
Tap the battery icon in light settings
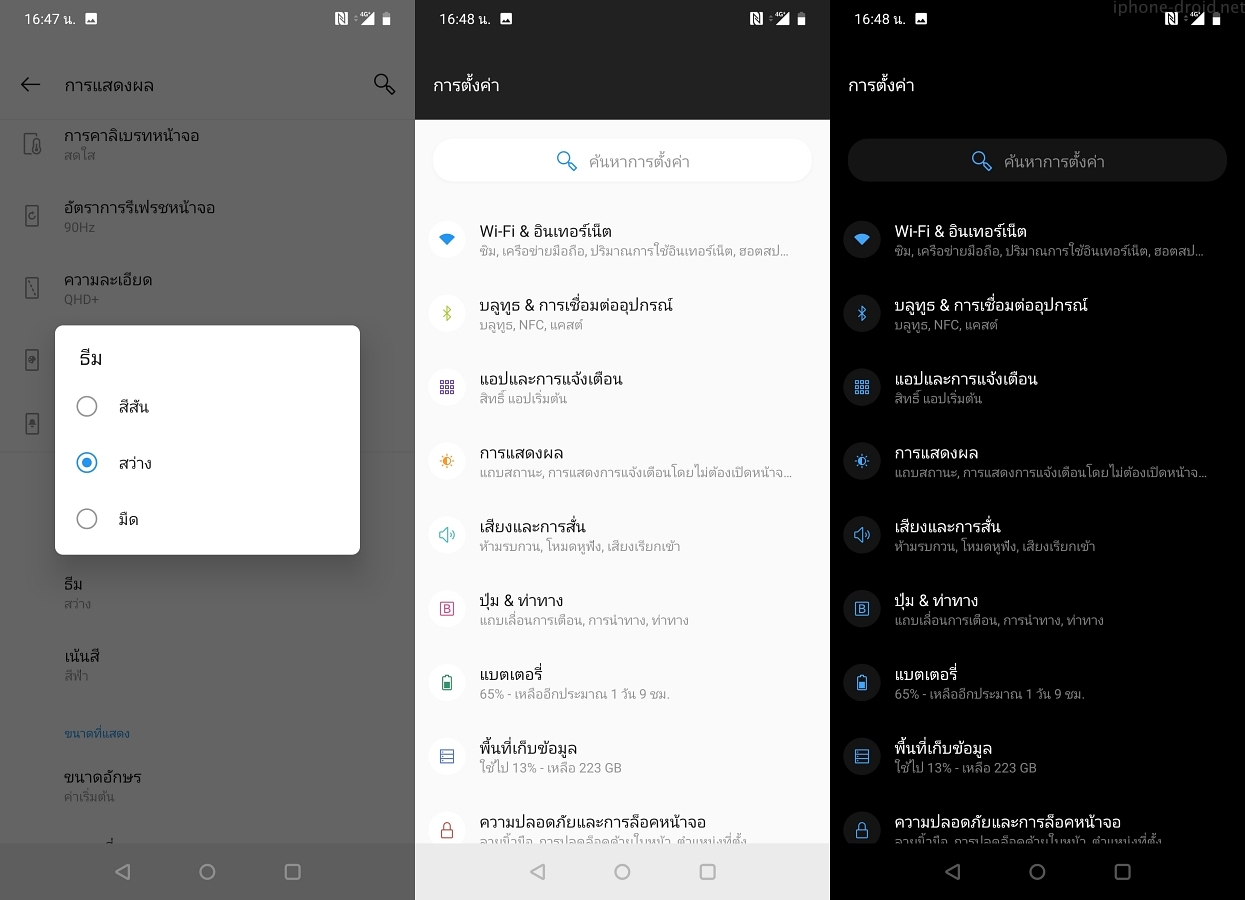[x=447, y=683]
